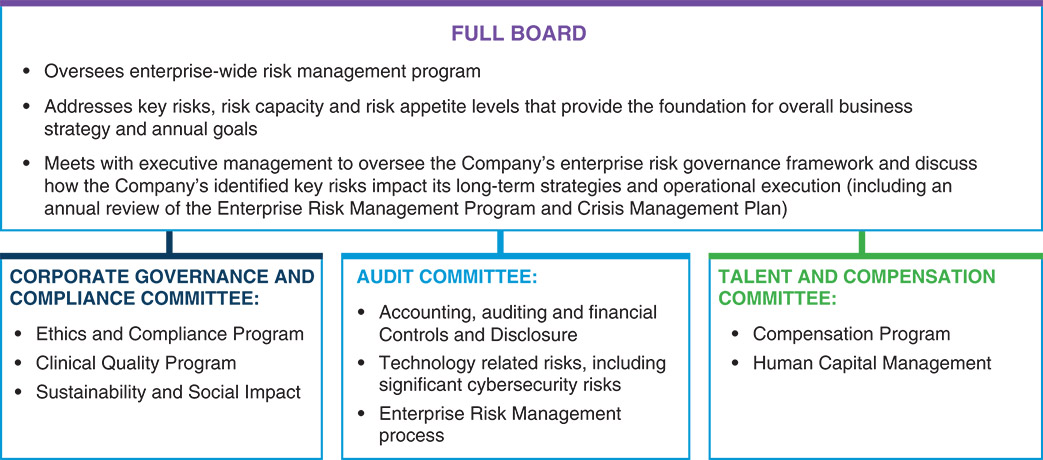Click the green connector above Talent and Compensation
Image resolution: width=1043 pixels, height=460 pixels.
861,242
